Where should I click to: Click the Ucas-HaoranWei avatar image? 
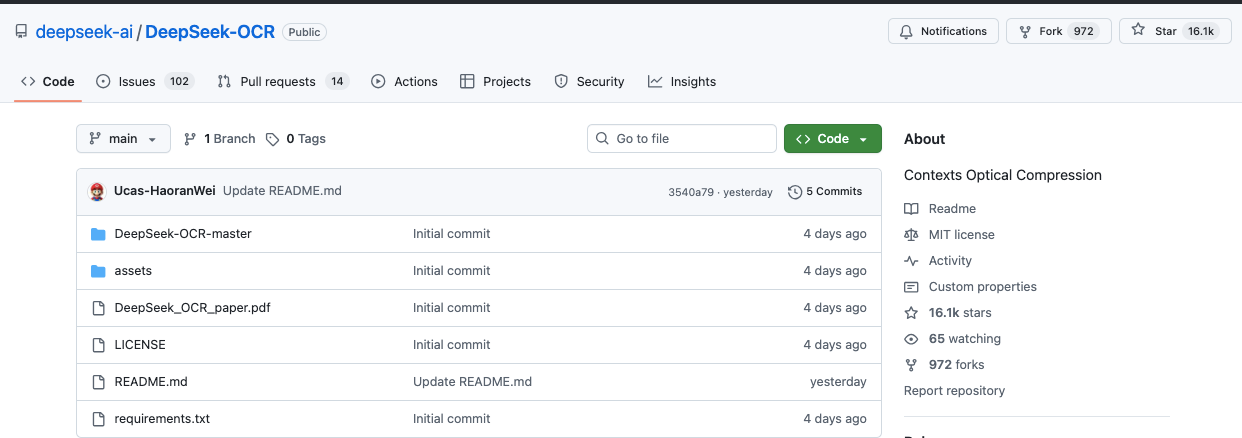click(x=97, y=191)
